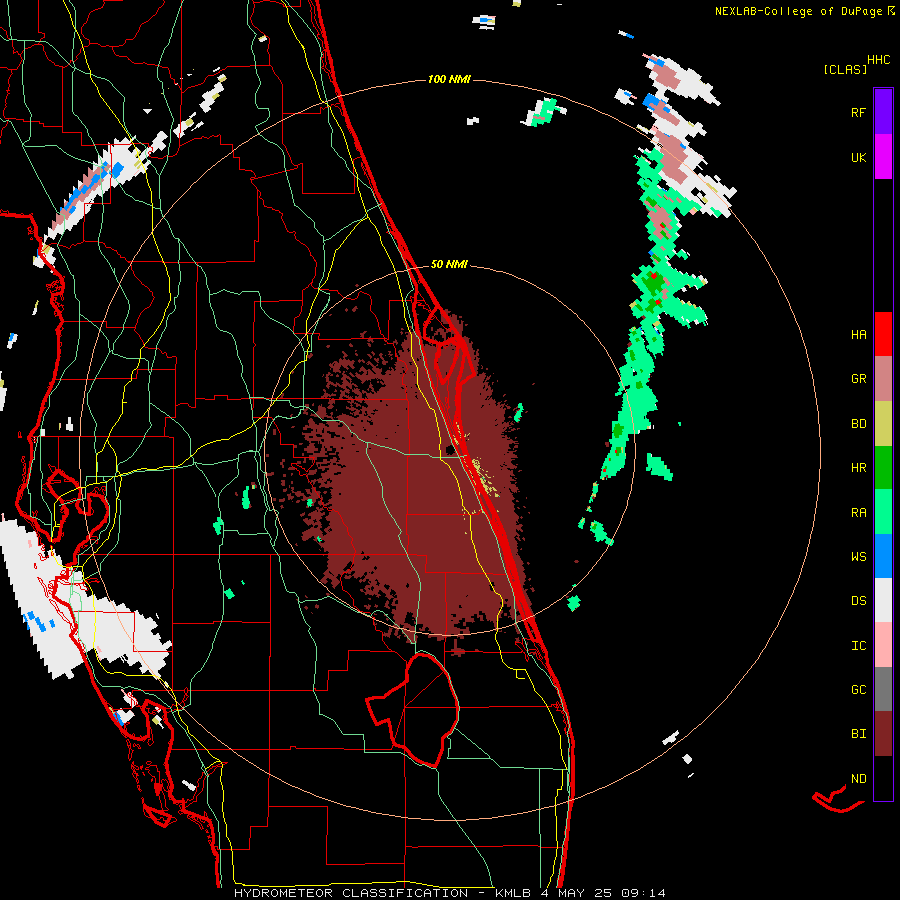Screen dimensions: 900x900
Task: Click the UK legend label
Action: pos(858,157)
